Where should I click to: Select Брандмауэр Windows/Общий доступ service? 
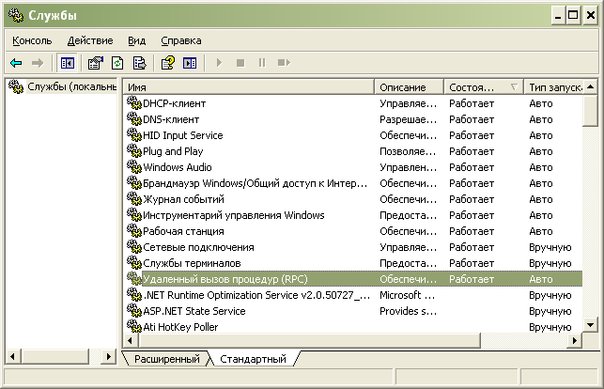255,183
